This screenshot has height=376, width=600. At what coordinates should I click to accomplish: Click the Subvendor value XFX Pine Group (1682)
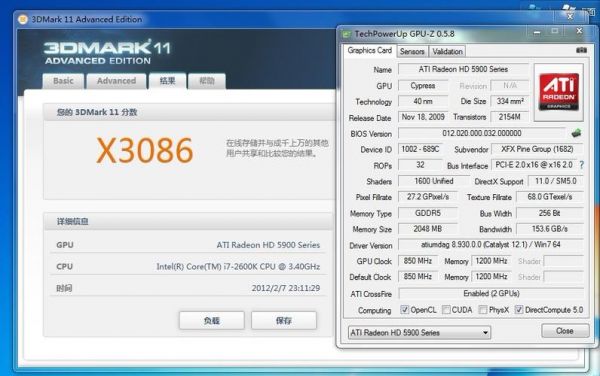point(537,149)
